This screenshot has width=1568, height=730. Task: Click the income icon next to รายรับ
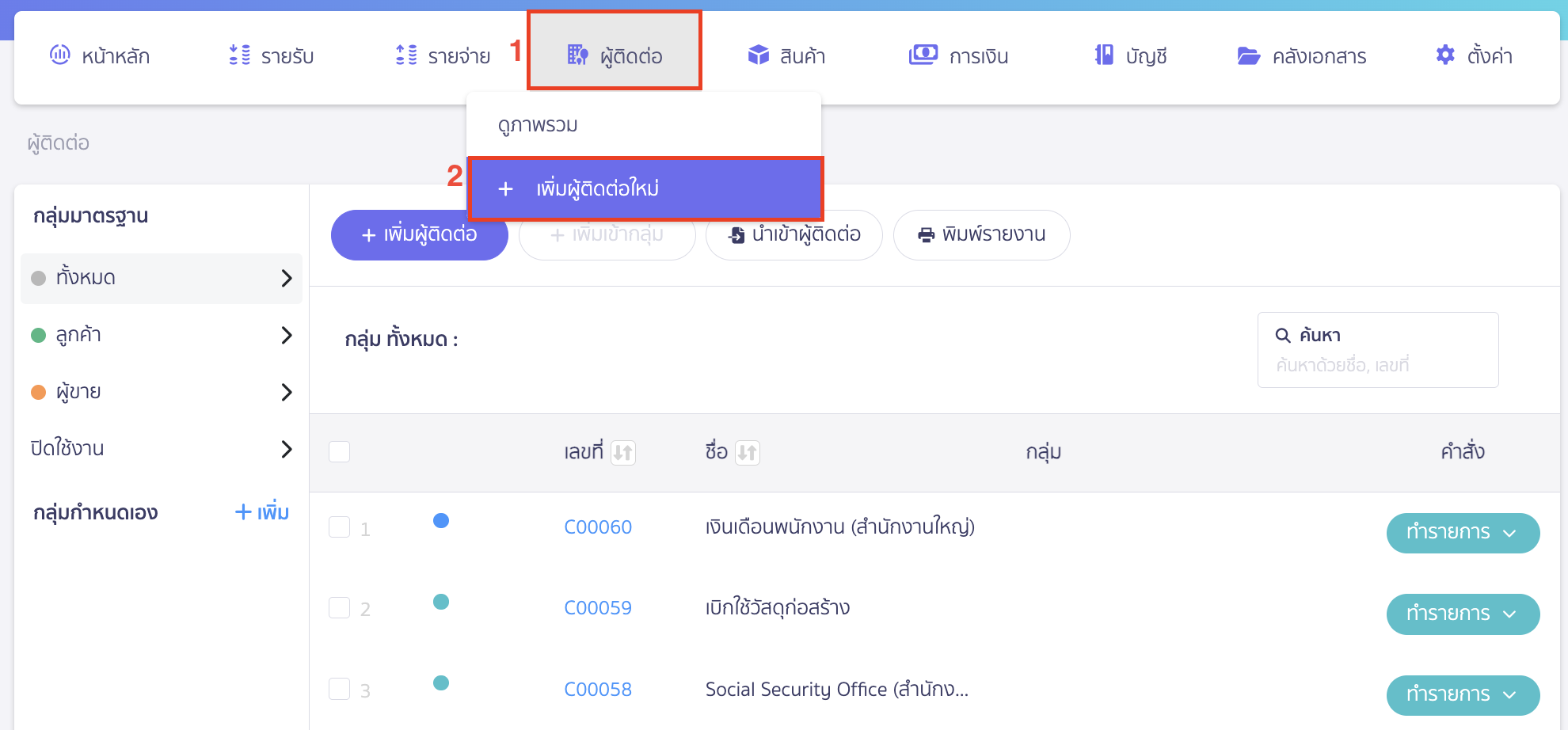click(239, 55)
